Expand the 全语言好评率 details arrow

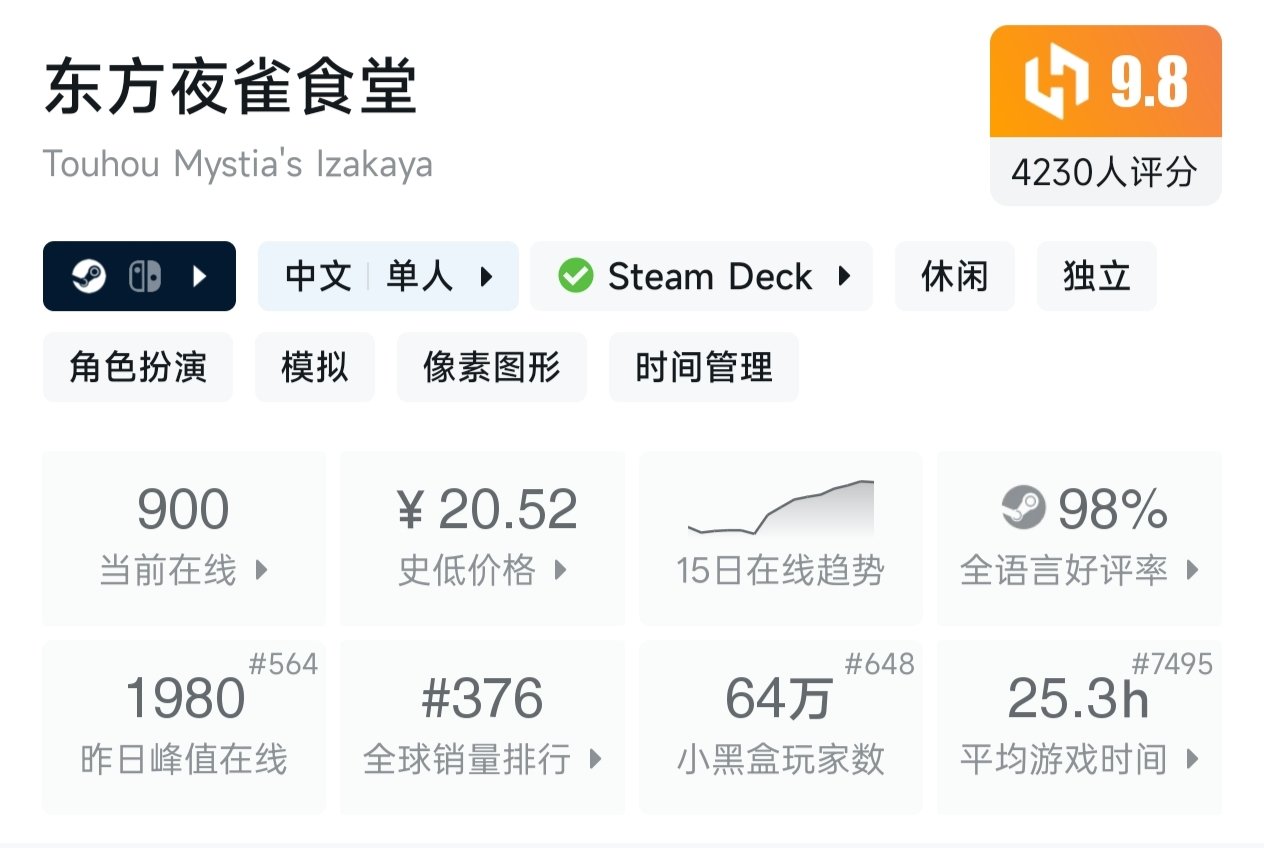1189,571
